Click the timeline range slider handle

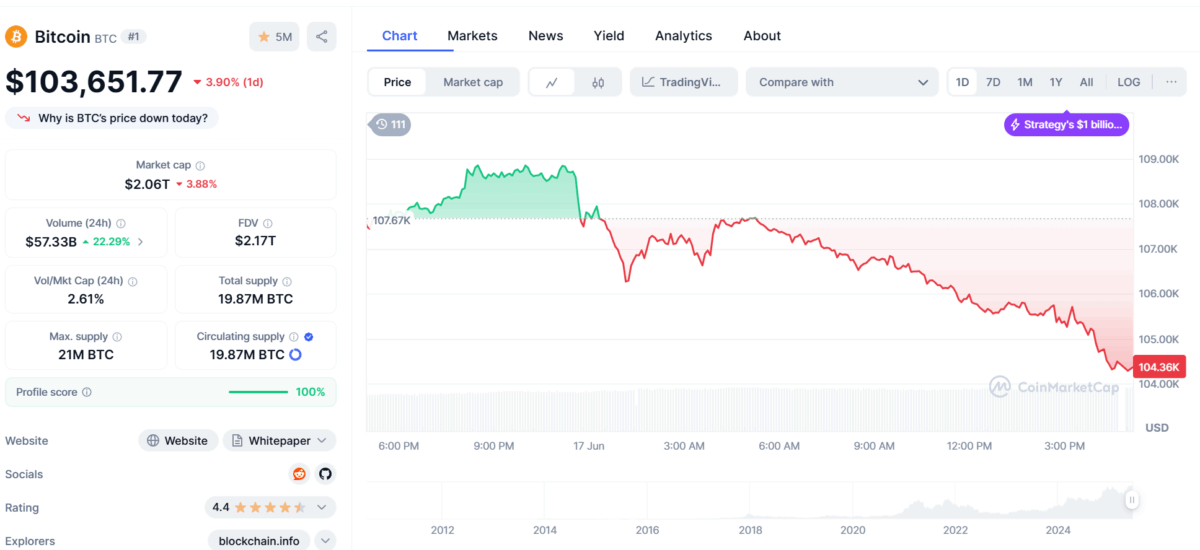click(x=1132, y=499)
